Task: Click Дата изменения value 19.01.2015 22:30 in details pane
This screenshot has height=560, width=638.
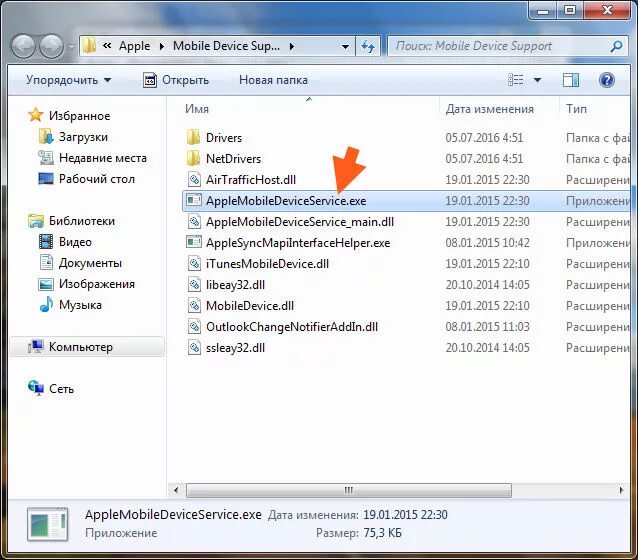Action: (405, 515)
